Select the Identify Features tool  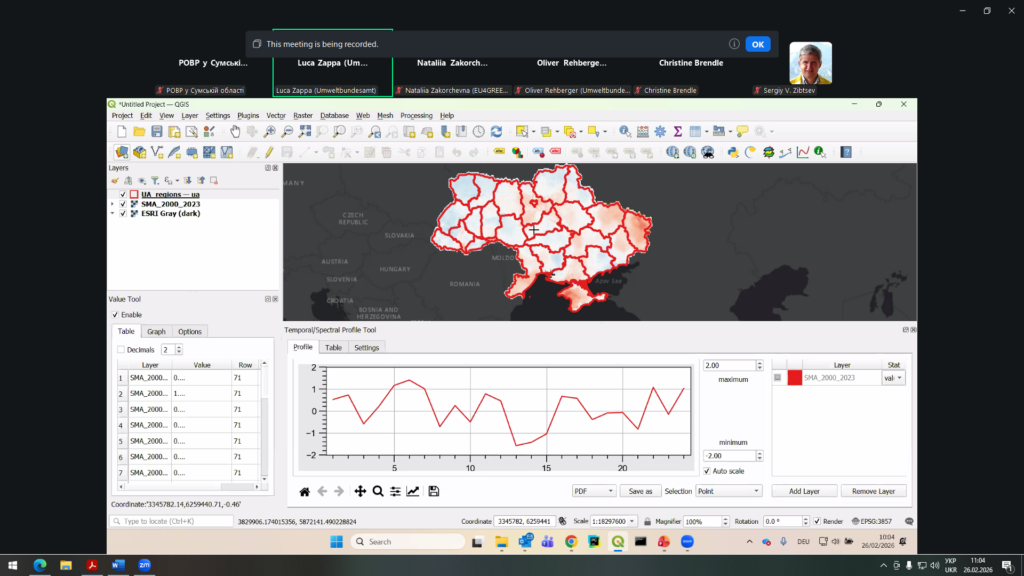coord(625,131)
